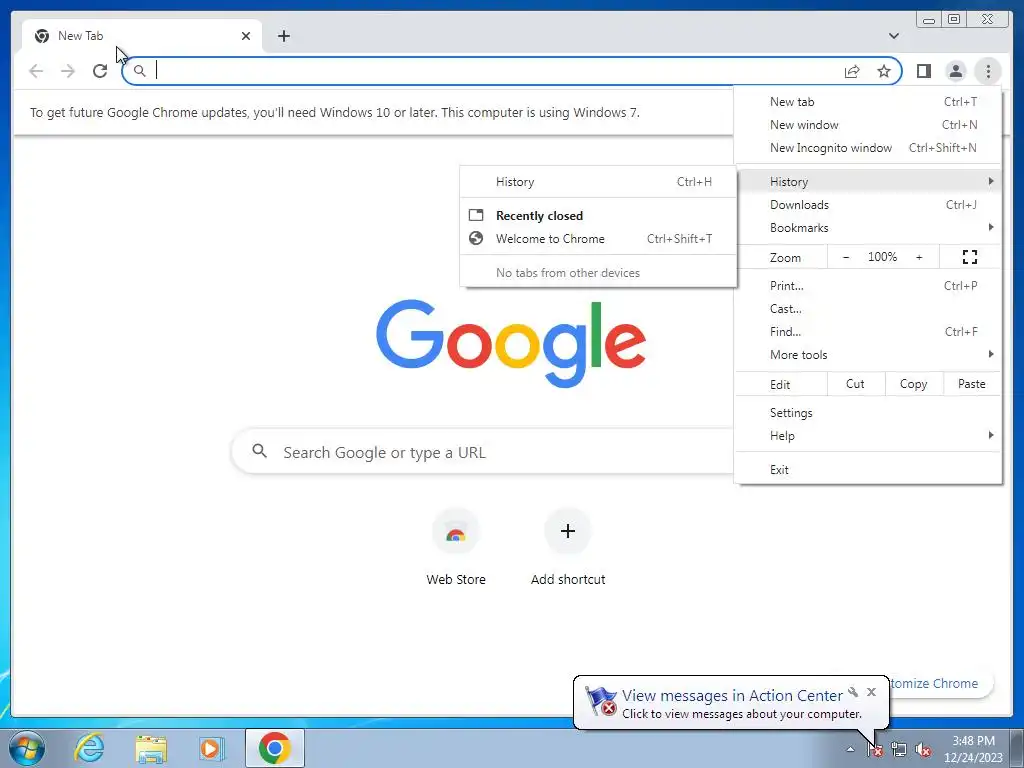Choose Find... from the menu
The height and width of the screenshot is (768, 1024).
pos(868,331)
